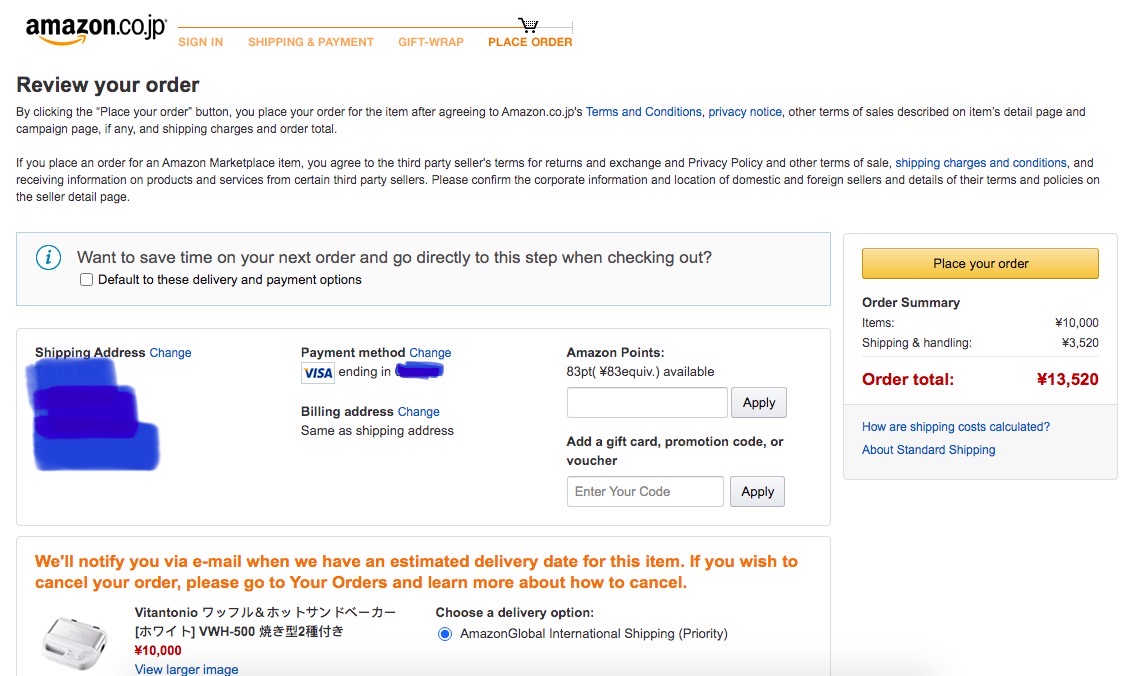Click the shopping cart icon
The image size is (1129, 676).
528,24
